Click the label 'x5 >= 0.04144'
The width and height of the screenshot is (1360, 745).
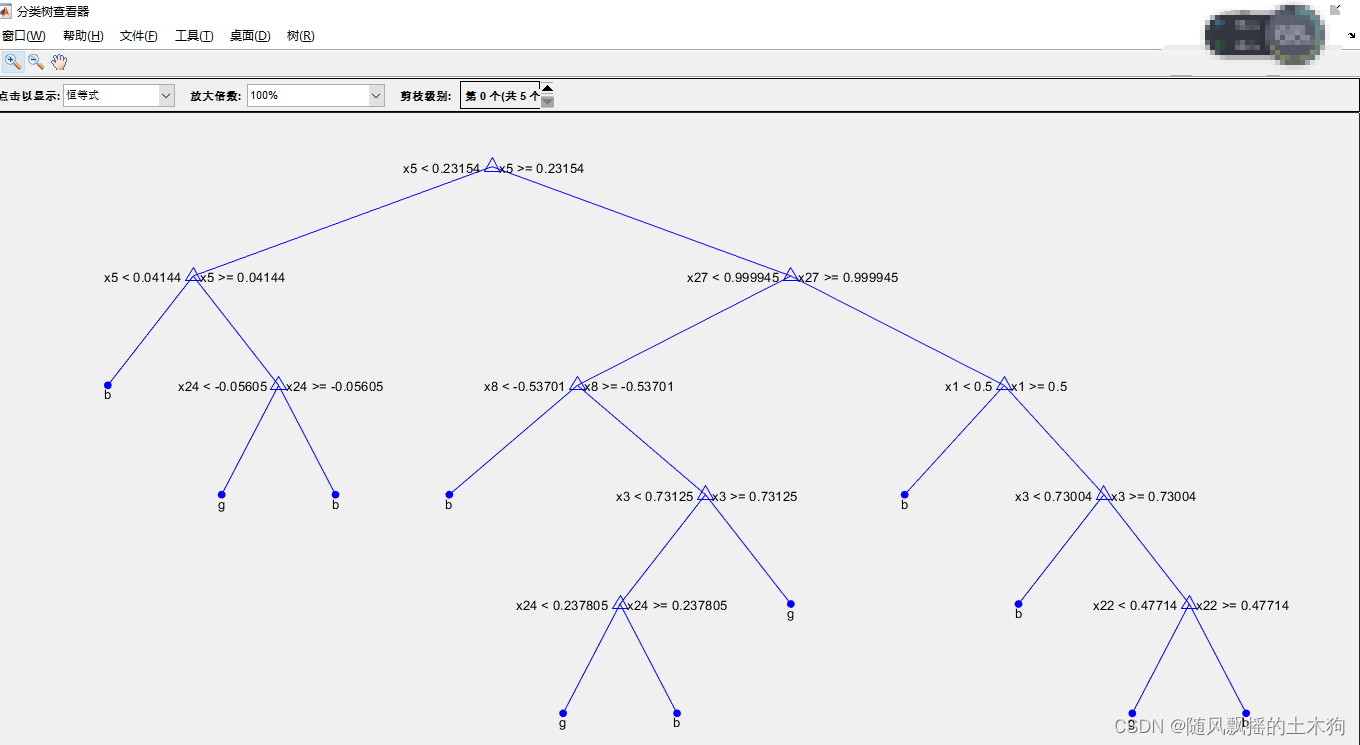click(243, 278)
